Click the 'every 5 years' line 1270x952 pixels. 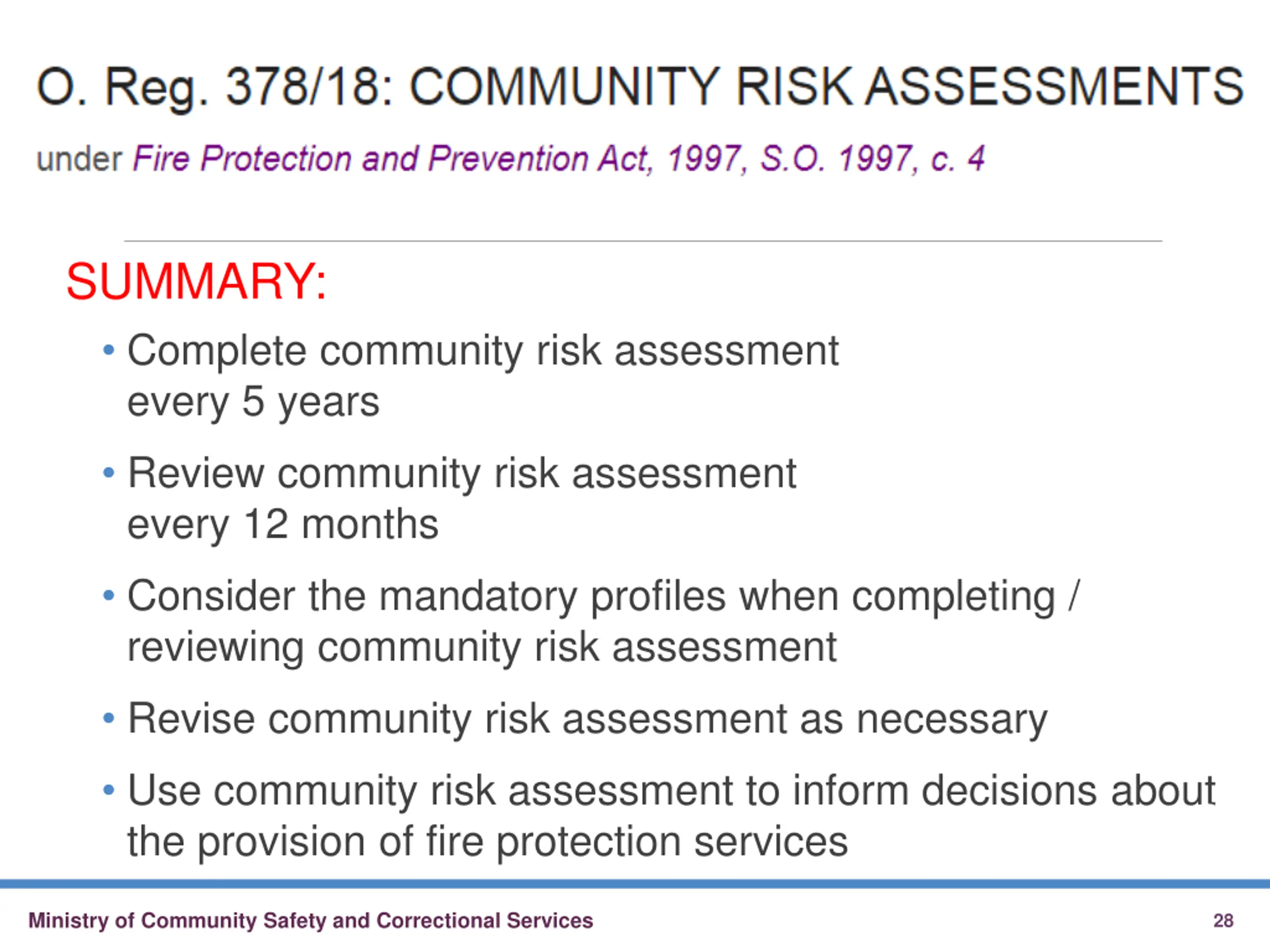click(x=253, y=402)
